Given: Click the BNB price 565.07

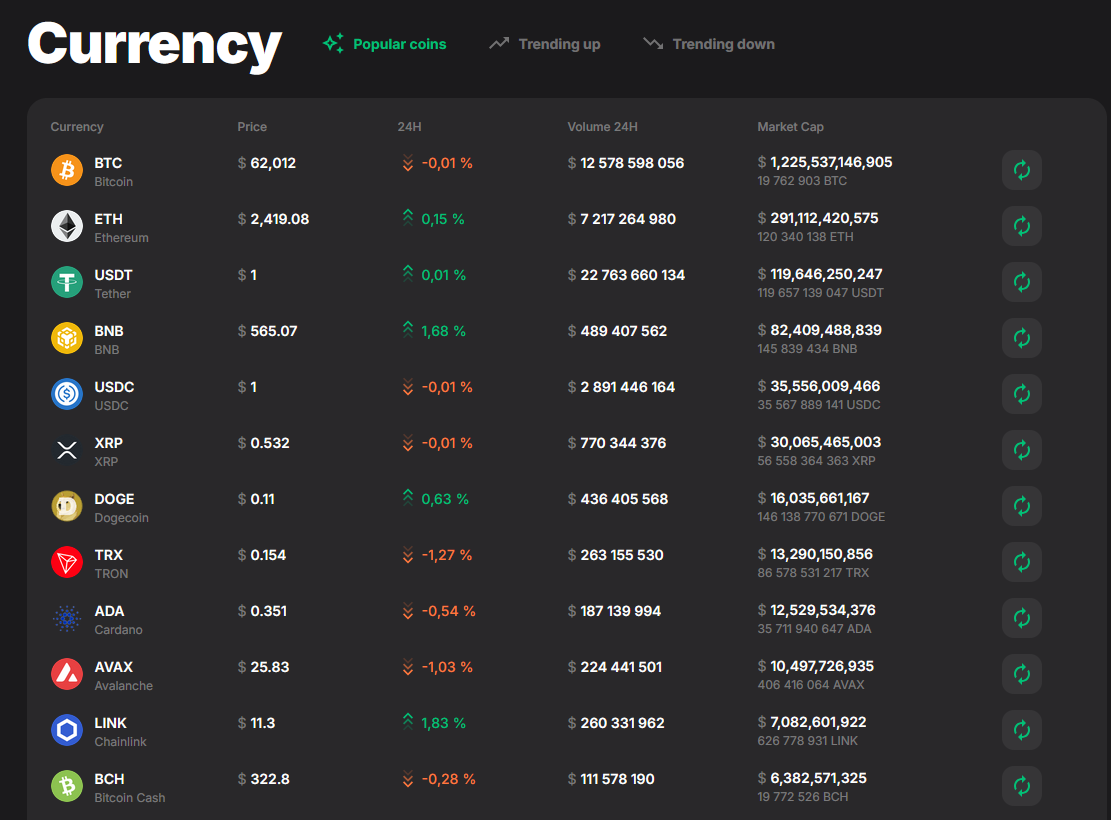Looking at the screenshot, I should pos(267,331).
